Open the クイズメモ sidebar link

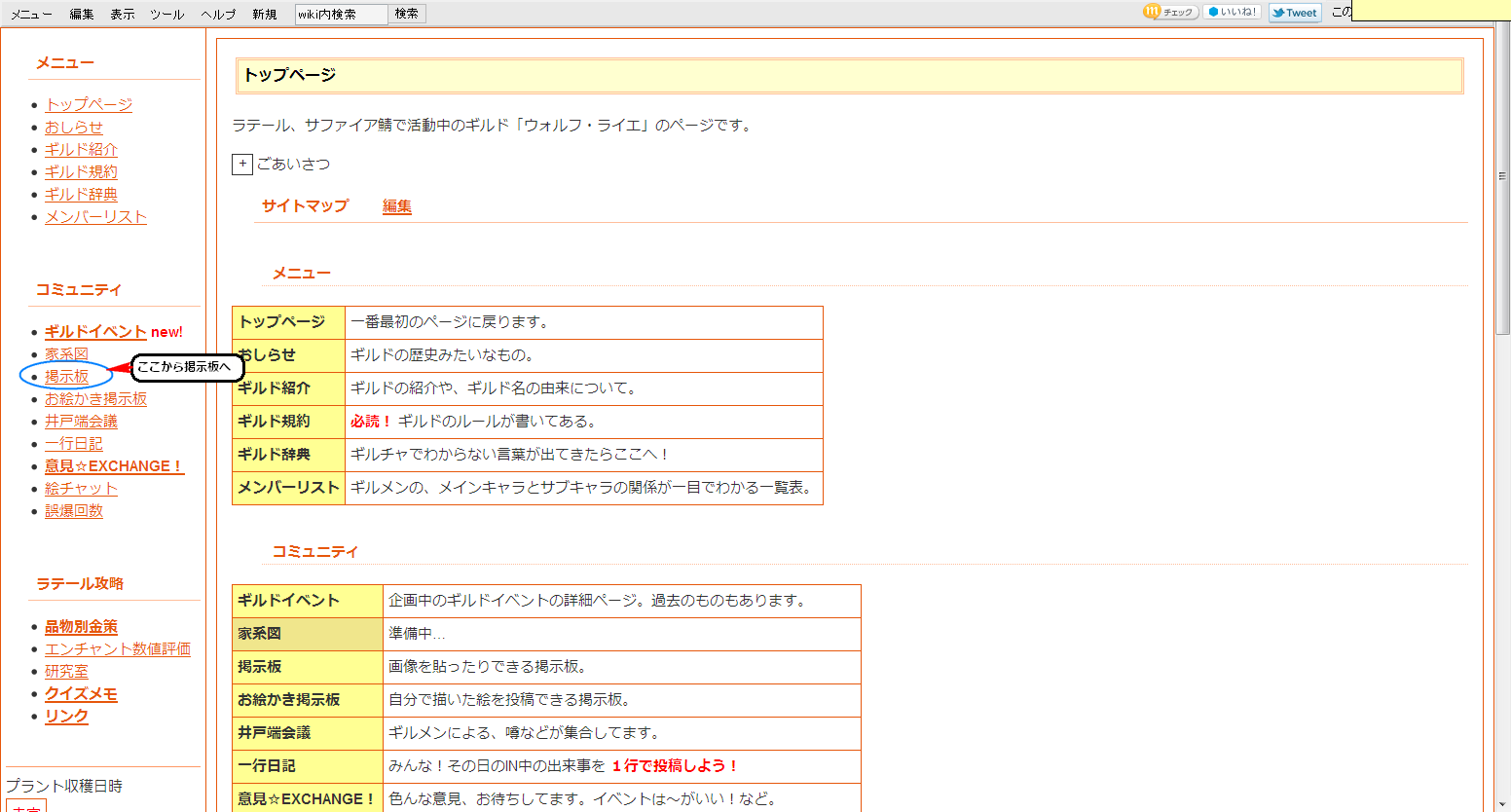81,694
